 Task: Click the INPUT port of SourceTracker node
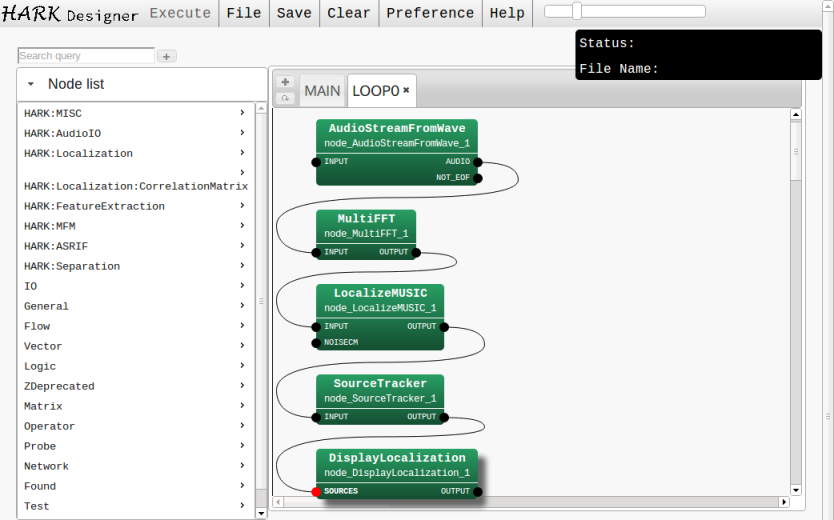pos(316,417)
